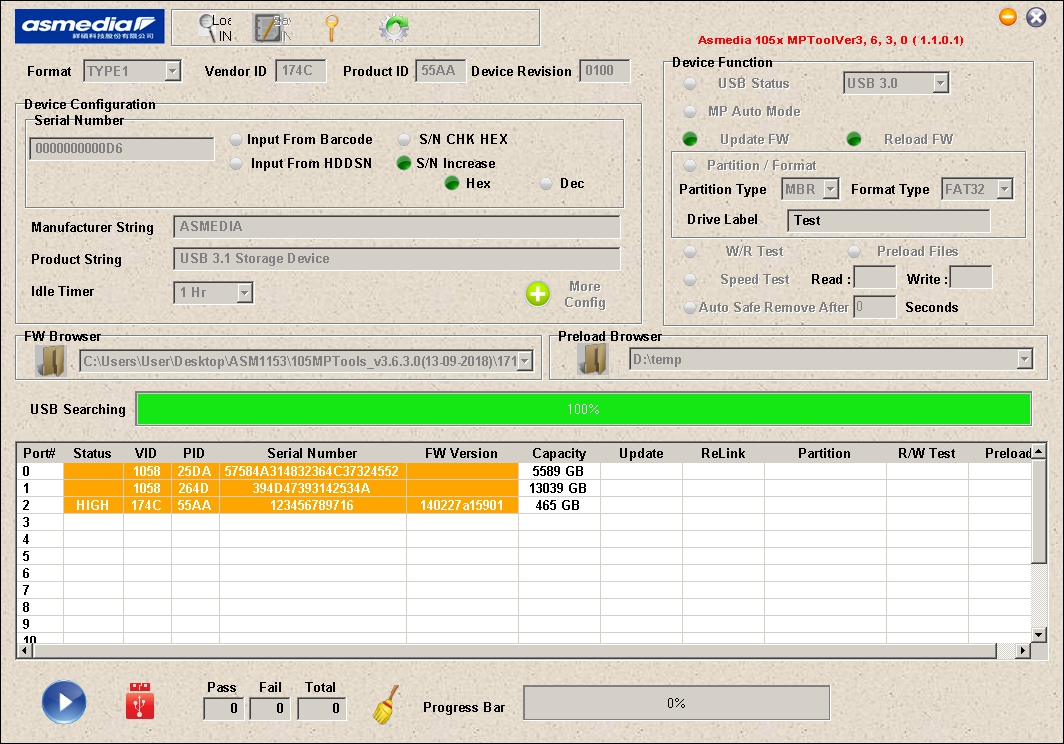Open Preload Browser folder icon
The width and height of the screenshot is (1064, 744).
pos(592,359)
